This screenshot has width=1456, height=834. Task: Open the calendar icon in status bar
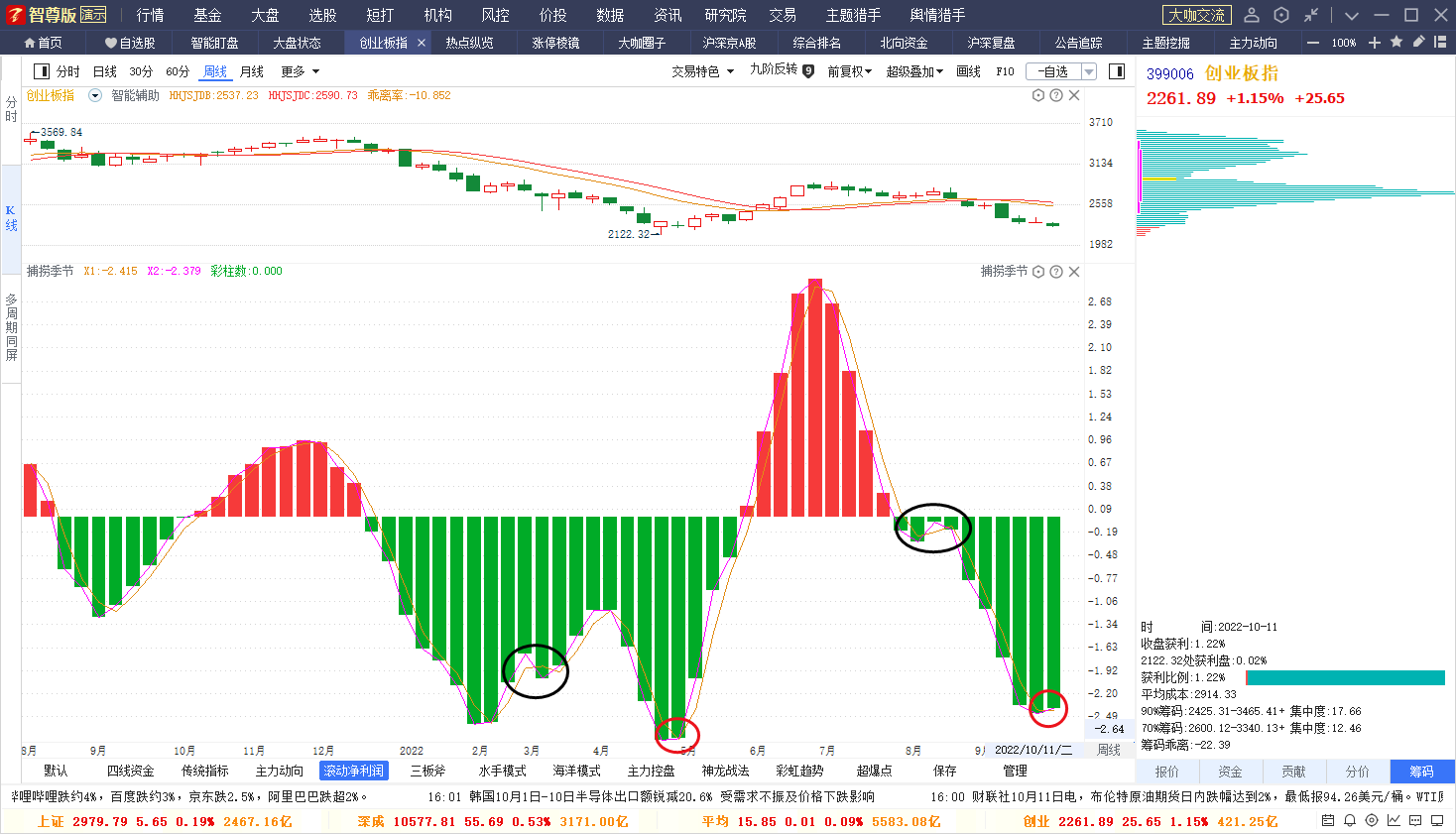pyautogui.click(x=1328, y=821)
